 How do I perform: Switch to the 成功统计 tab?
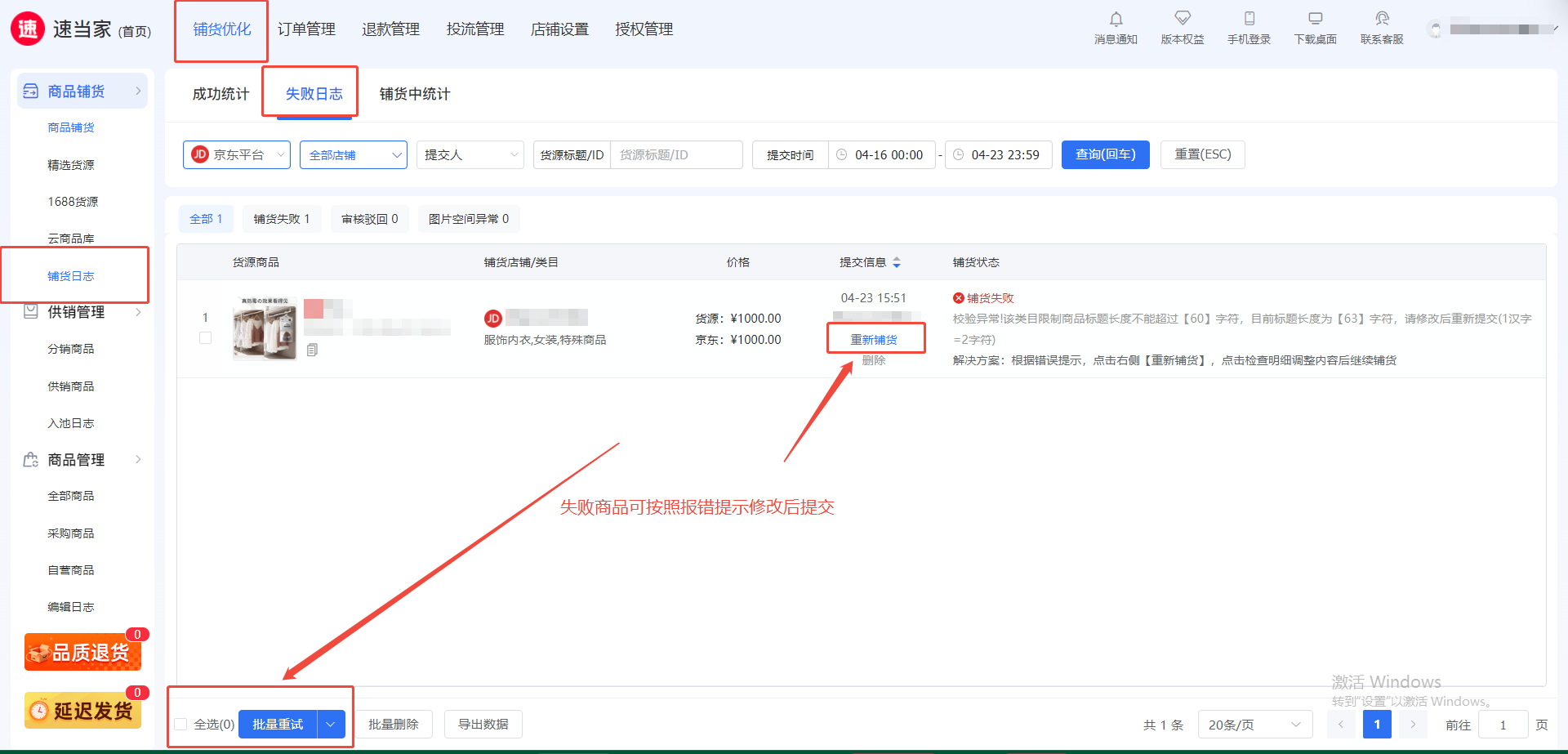click(x=220, y=94)
